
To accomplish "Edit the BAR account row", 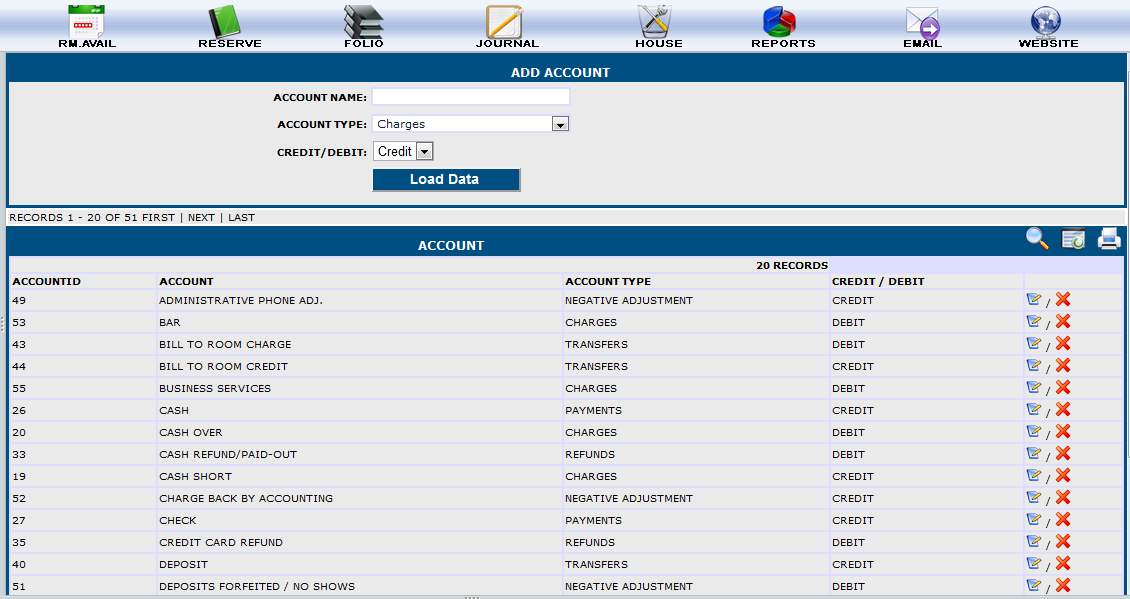I will (x=1033, y=321).
